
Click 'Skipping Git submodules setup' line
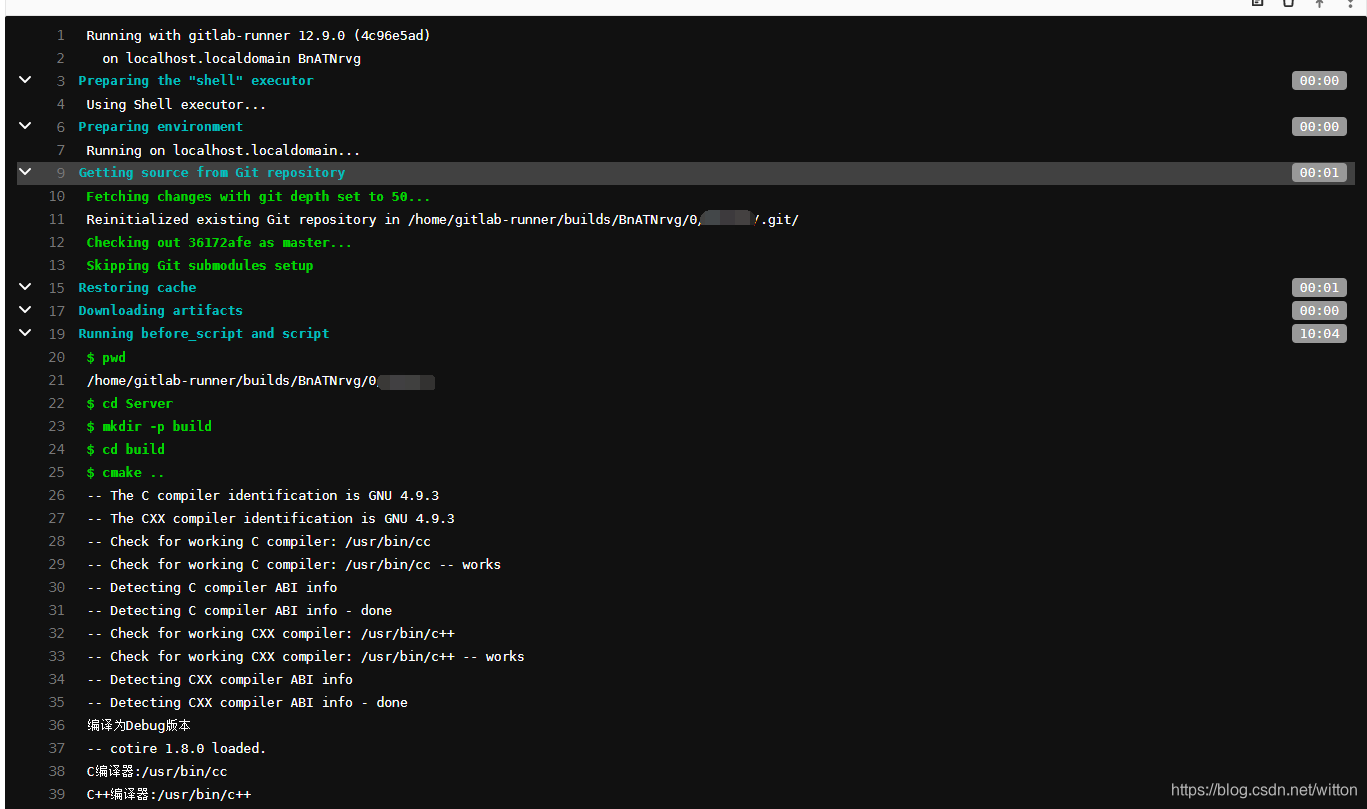click(200, 266)
